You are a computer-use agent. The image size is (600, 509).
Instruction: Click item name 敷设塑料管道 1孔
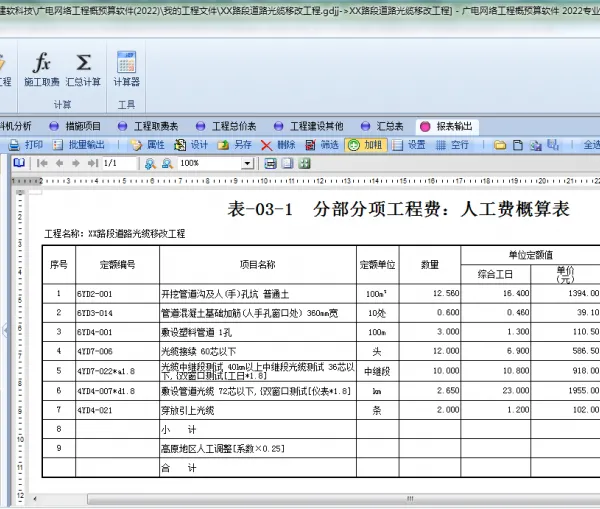coord(196,332)
